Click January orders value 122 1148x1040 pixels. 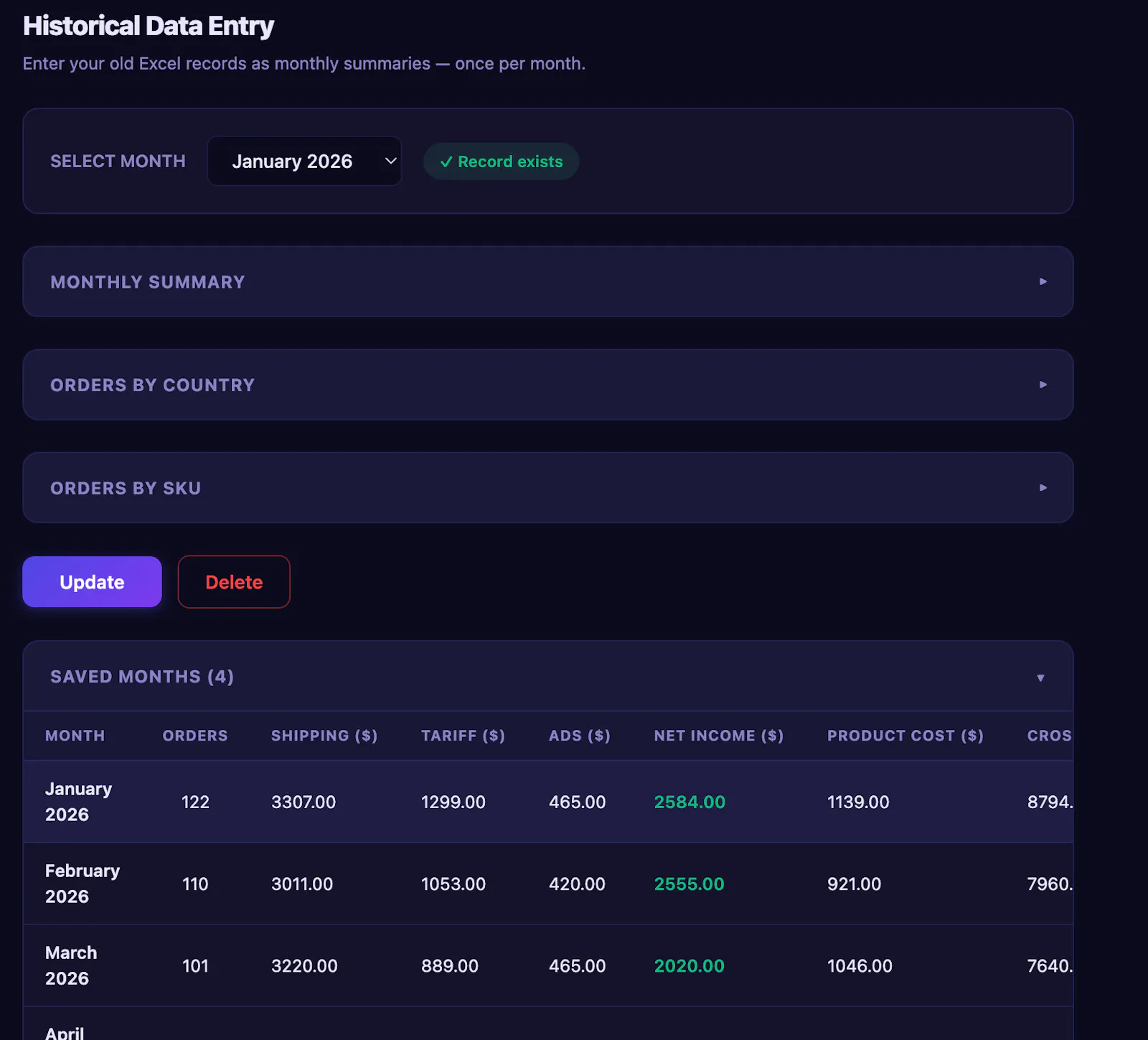click(195, 802)
